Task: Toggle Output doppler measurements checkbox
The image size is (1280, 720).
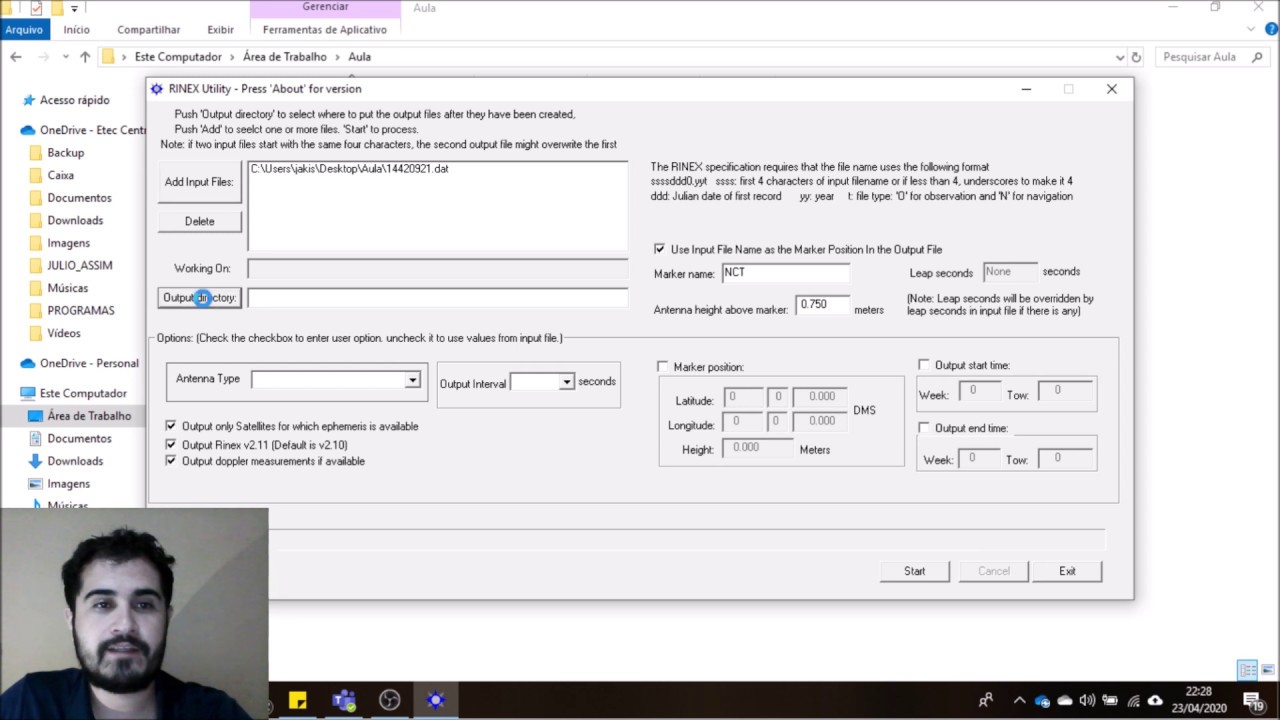Action: click(170, 461)
